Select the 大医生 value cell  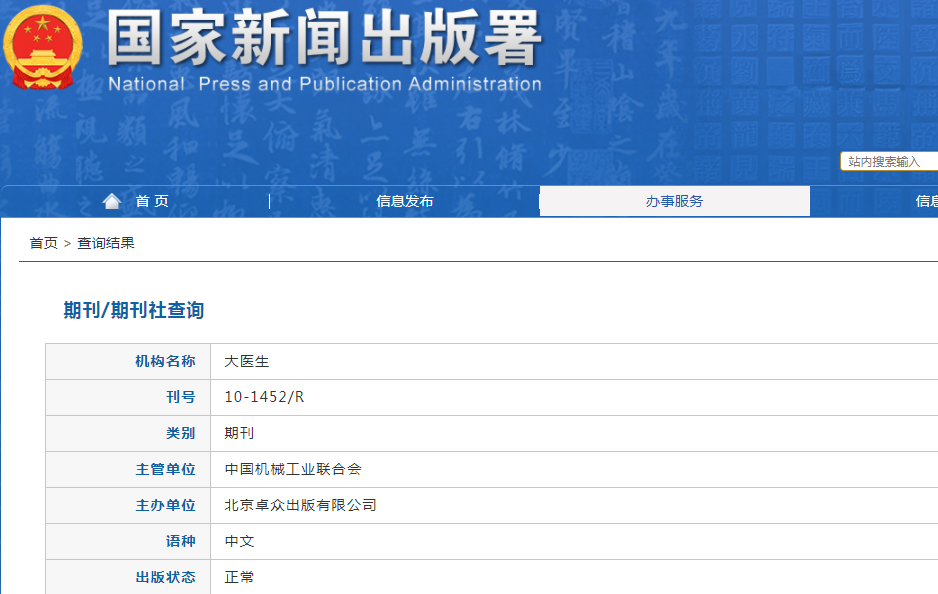coord(574,361)
